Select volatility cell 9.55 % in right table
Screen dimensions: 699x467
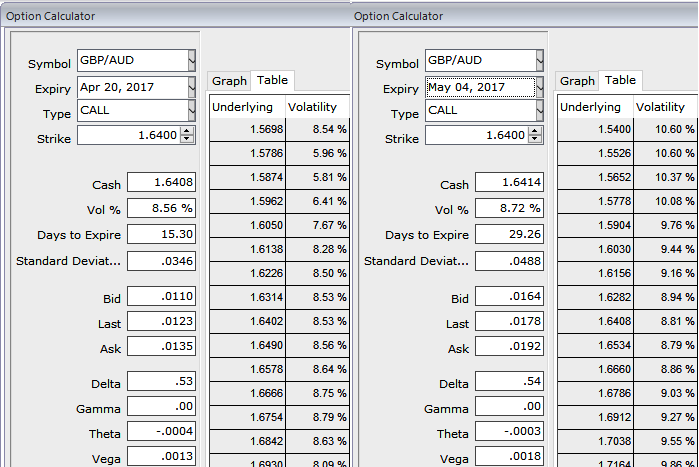tap(665, 442)
